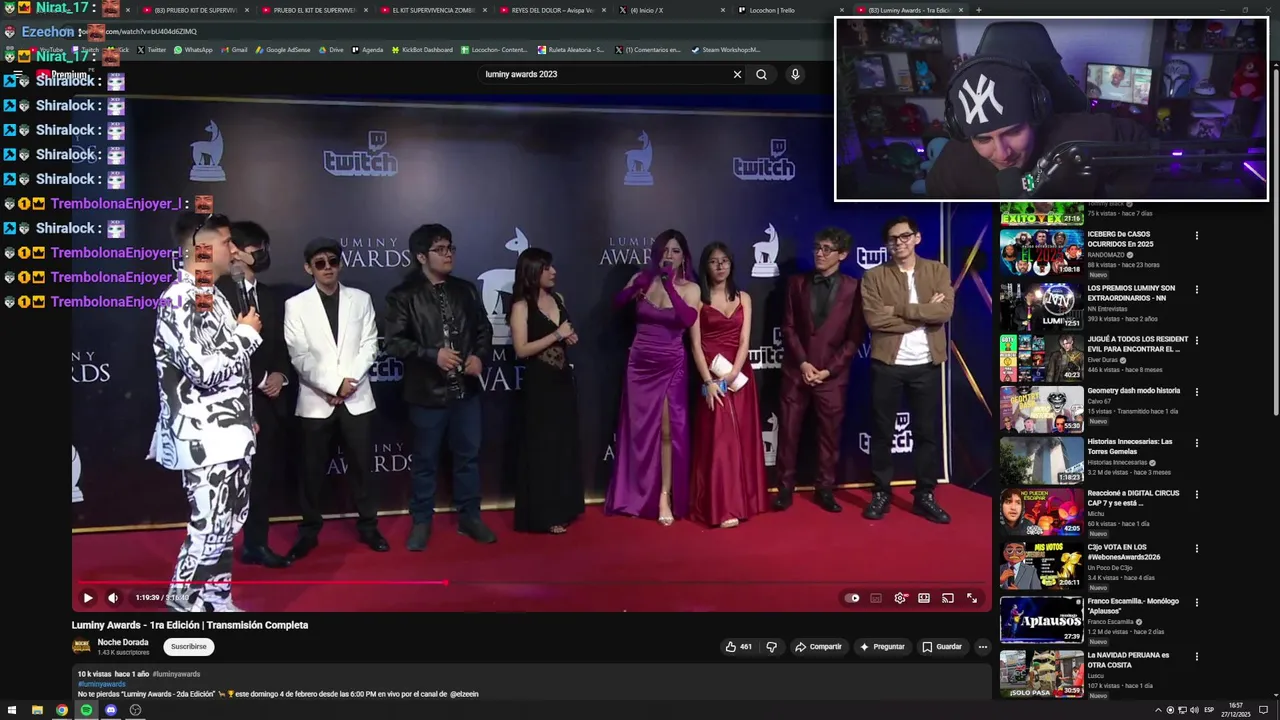Viewport: 1280px width, 720px height.
Task: Start voice search with the microphone
Action: click(x=795, y=74)
